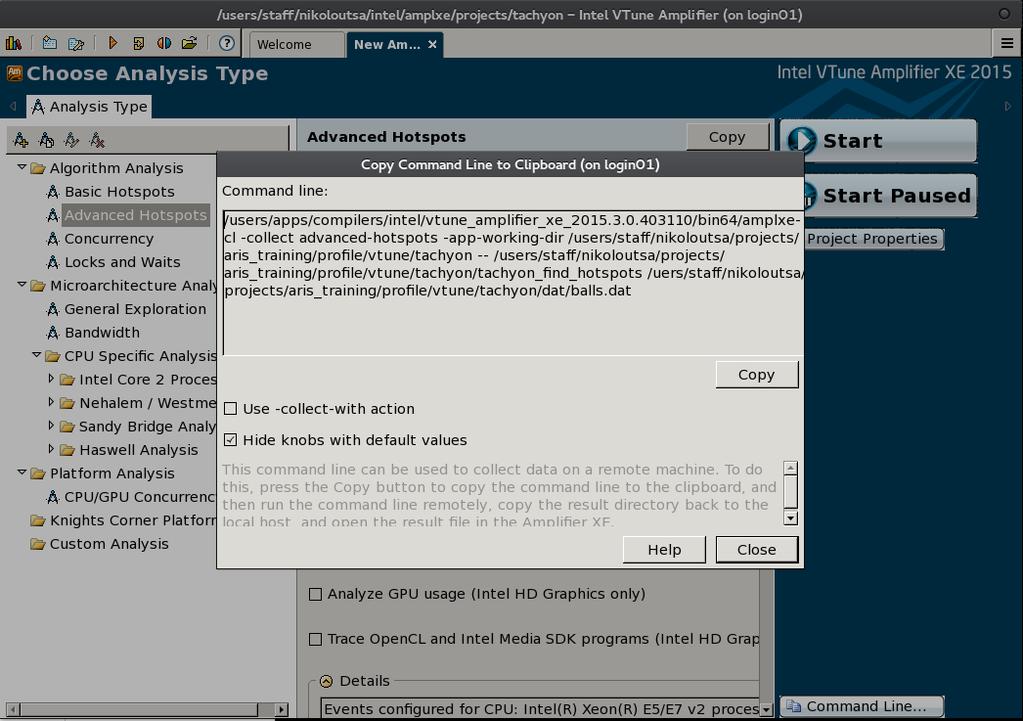Click the Haswell Analysis folder icon

tap(67, 450)
